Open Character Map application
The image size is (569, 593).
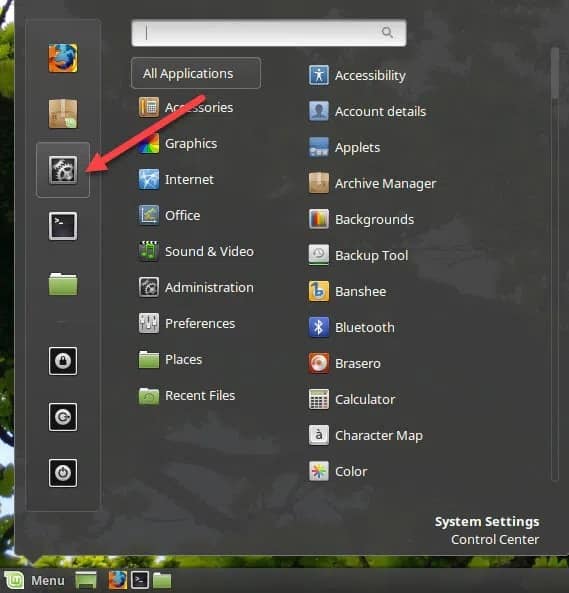pyautogui.click(x=365, y=435)
